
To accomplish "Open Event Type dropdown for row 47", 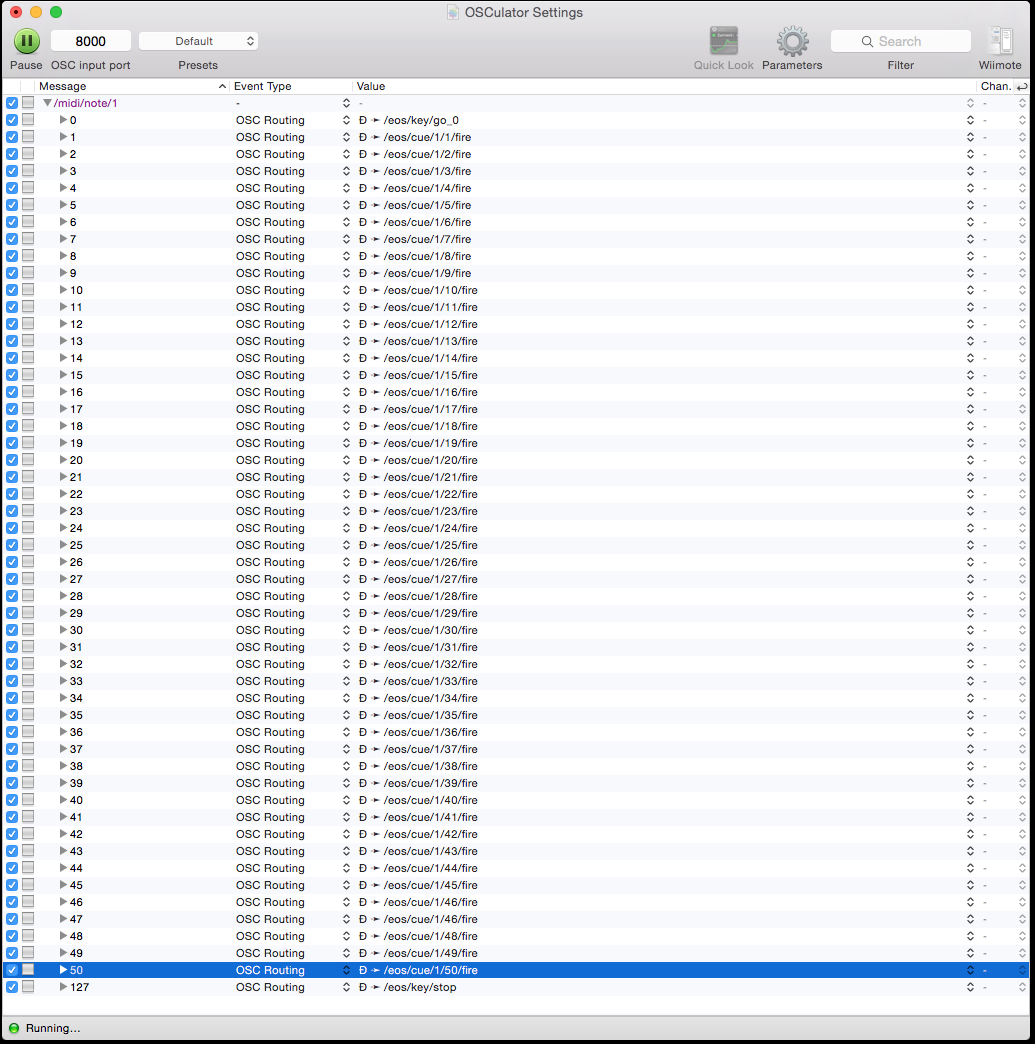I will coord(346,919).
